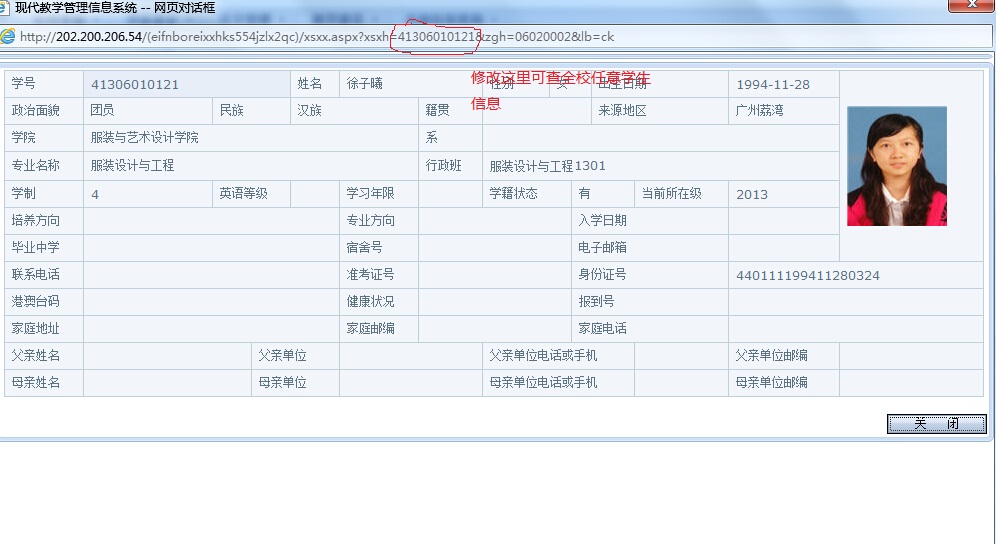This screenshot has height=544, width=996.
Task: Click the 父亲单位邮编 label cell
Action: click(x=784, y=356)
